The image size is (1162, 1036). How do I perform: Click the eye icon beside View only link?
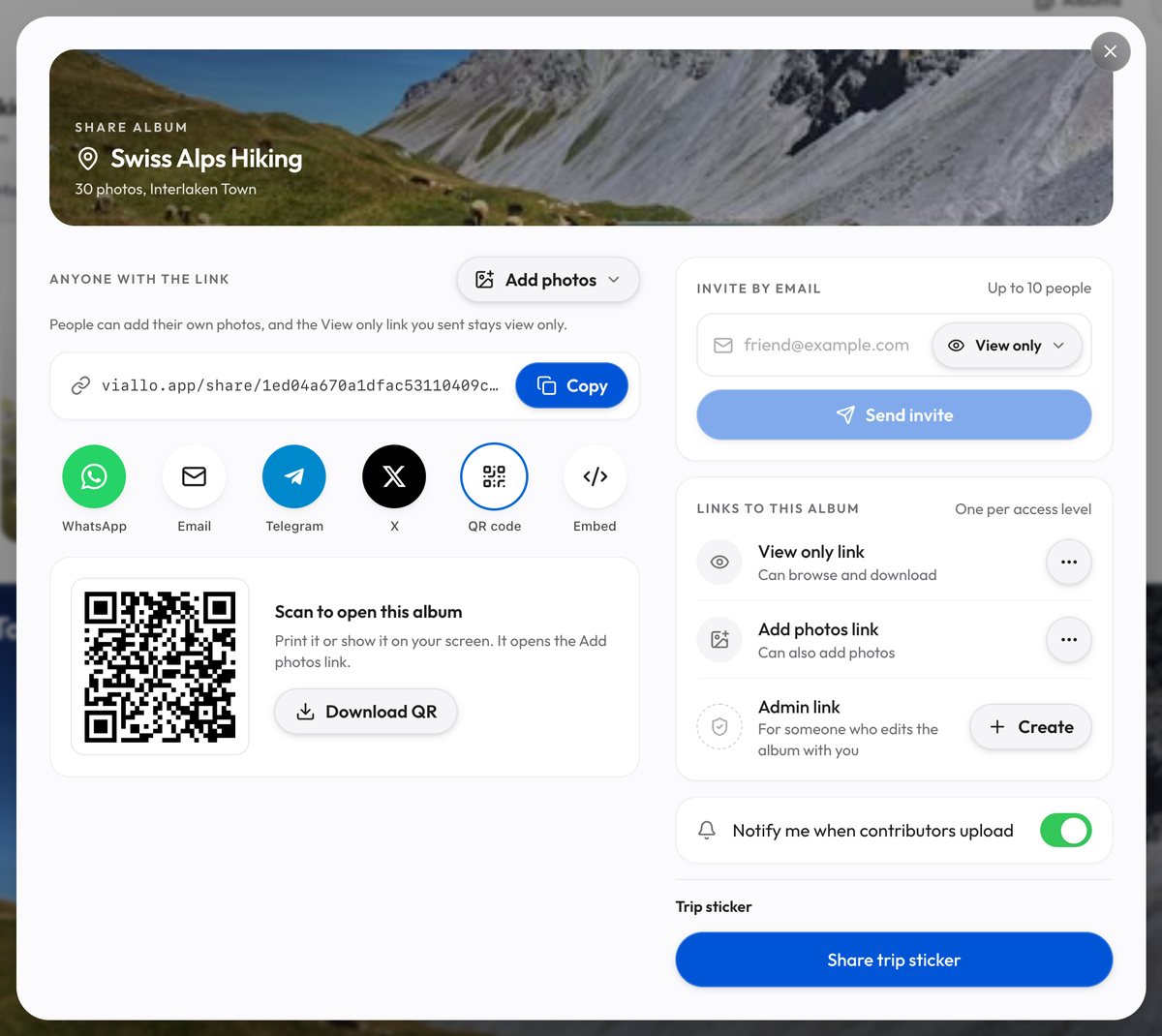tap(719, 563)
